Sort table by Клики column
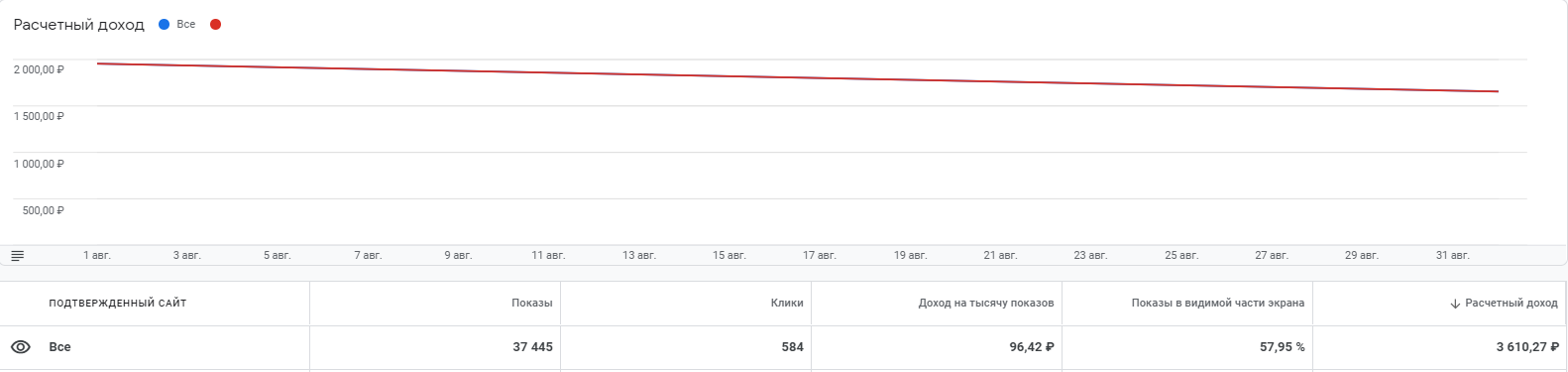The image size is (1568, 372). (787, 304)
